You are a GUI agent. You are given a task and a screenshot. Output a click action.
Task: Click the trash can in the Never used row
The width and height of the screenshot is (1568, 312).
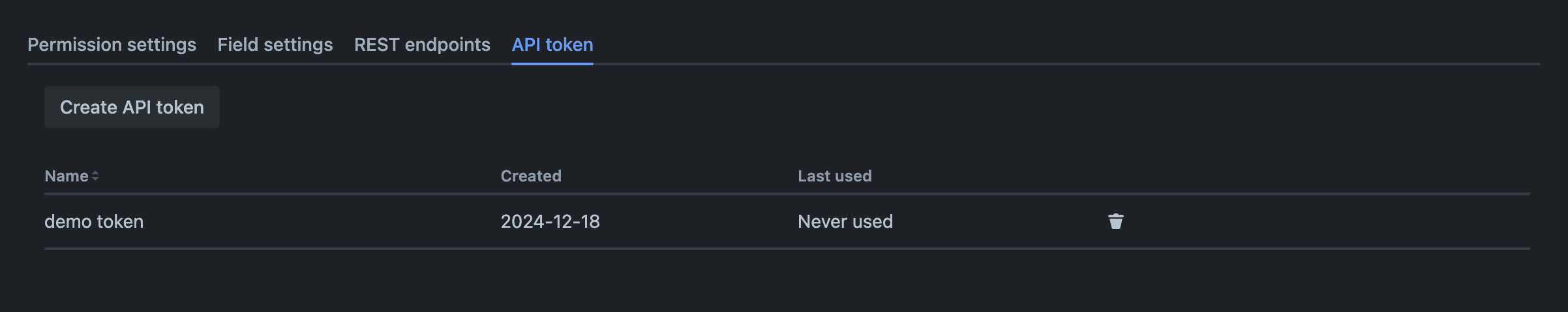click(x=1115, y=222)
